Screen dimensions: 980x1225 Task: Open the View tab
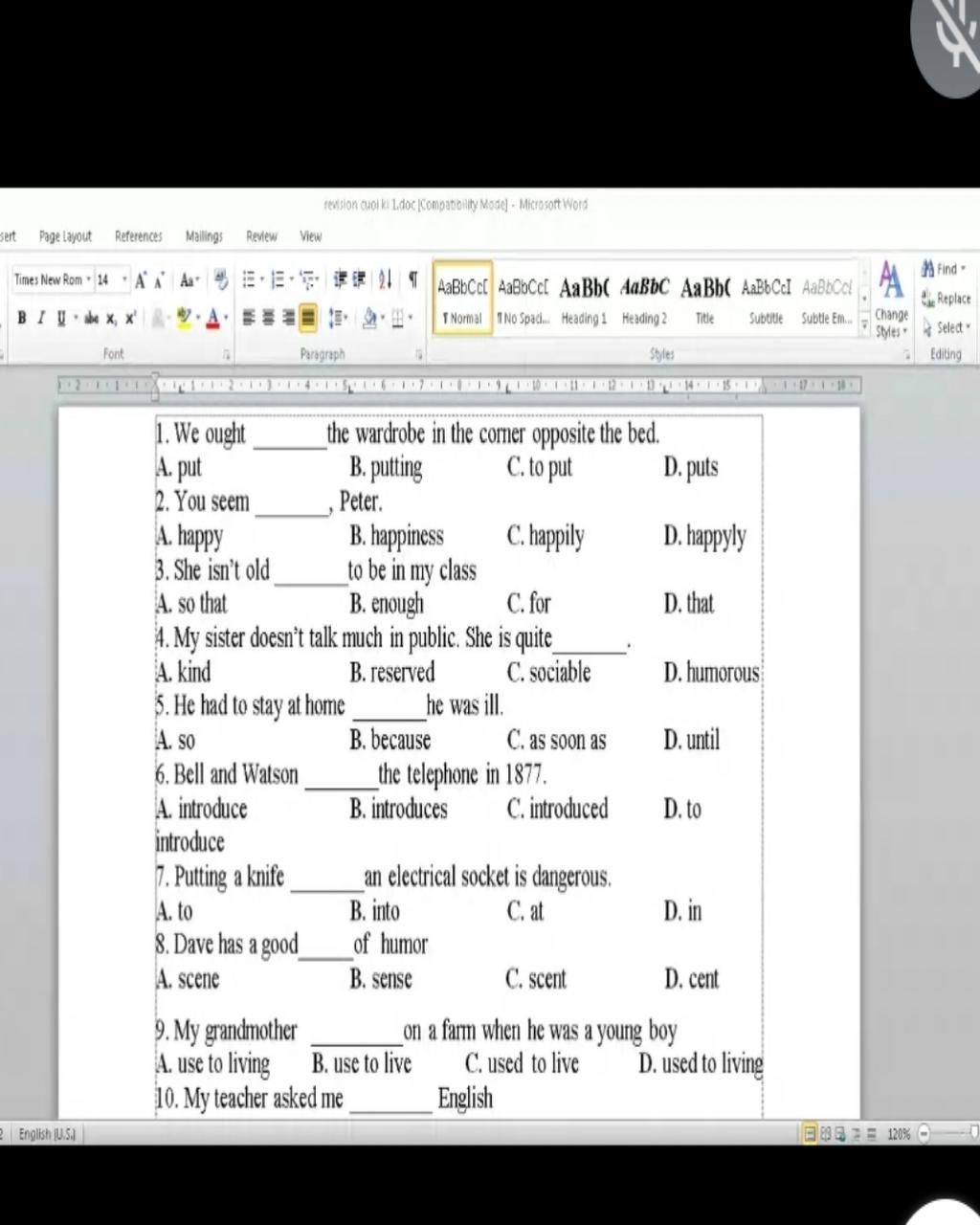coord(311,236)
